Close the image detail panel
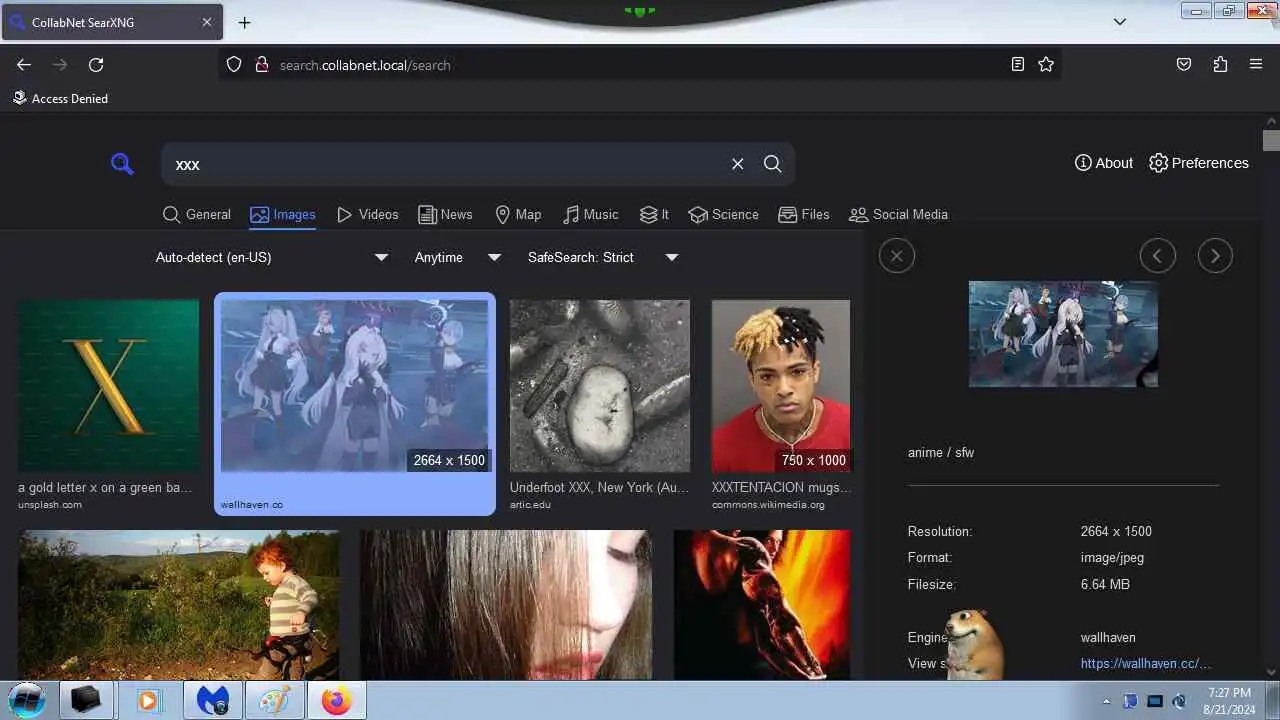Viewport: 1280px width, 720px height. point(897,256)
